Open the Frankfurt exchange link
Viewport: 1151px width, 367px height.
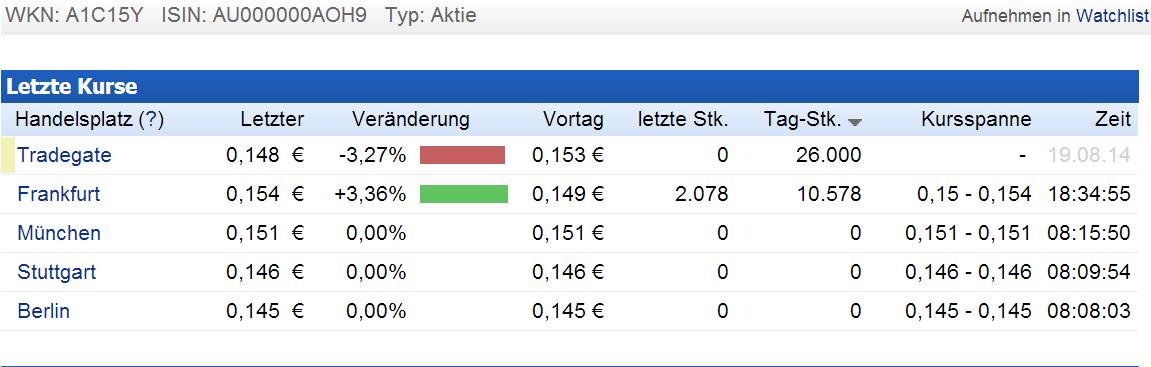click(59, 194)
